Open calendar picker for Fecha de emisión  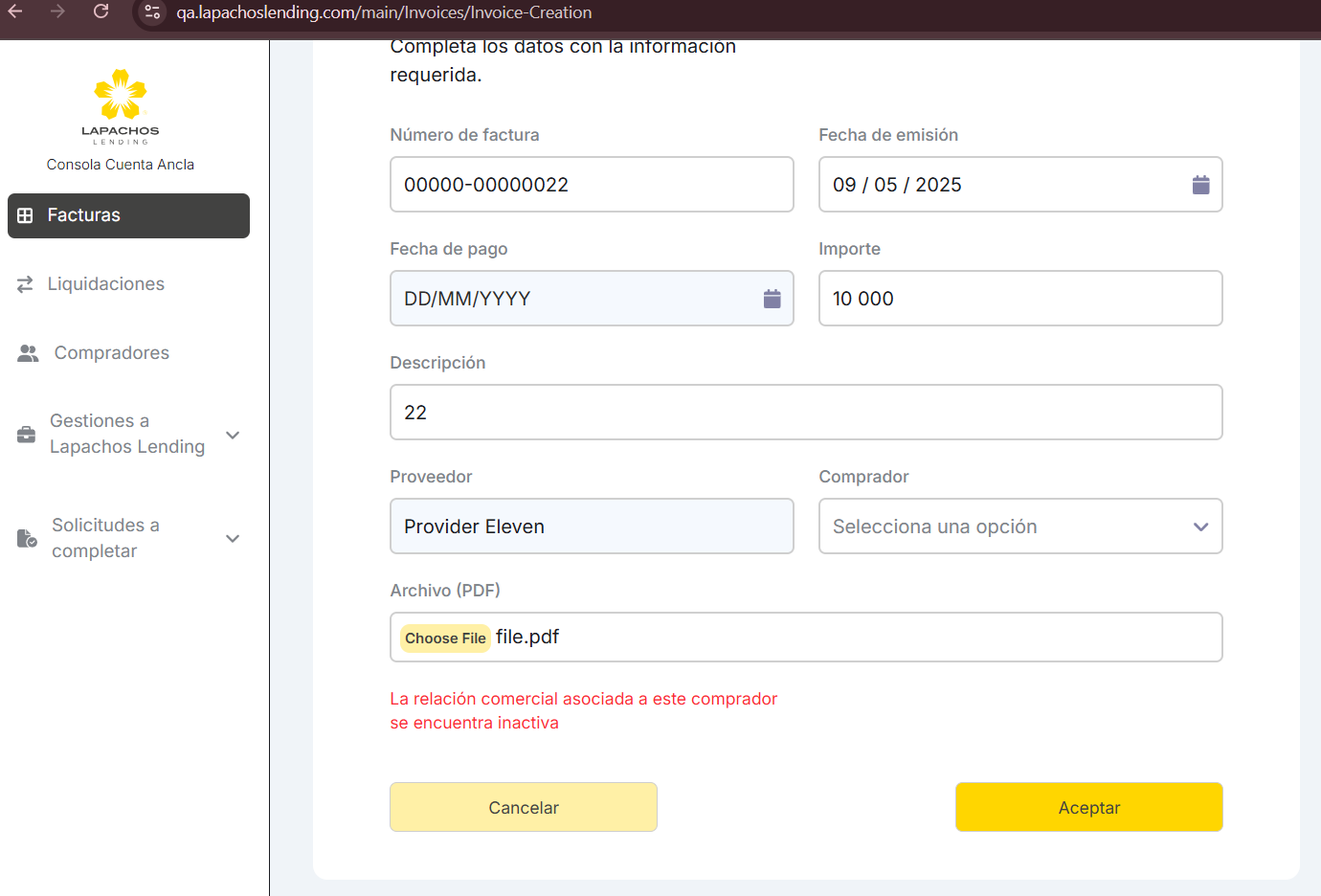[1200, 185]
